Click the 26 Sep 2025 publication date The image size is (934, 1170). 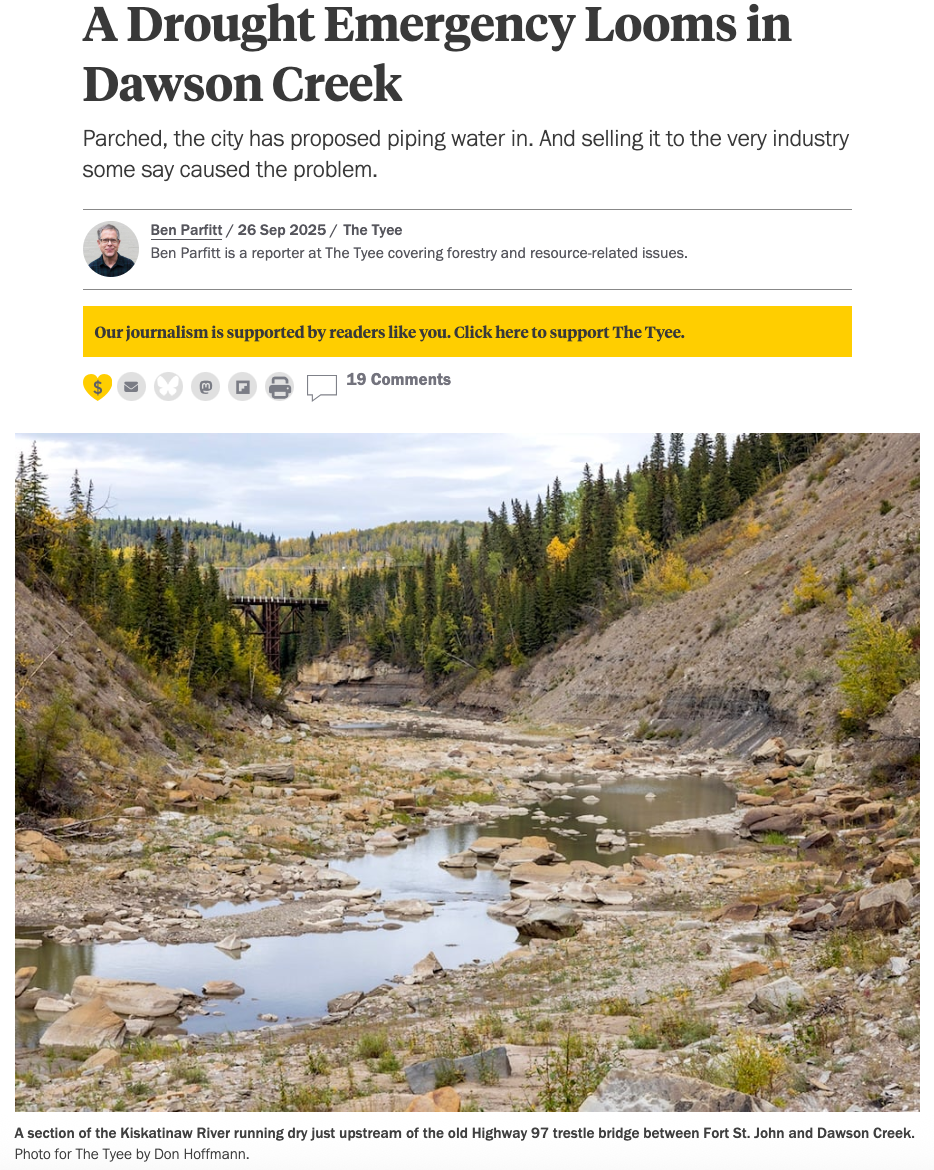point(280,229)
